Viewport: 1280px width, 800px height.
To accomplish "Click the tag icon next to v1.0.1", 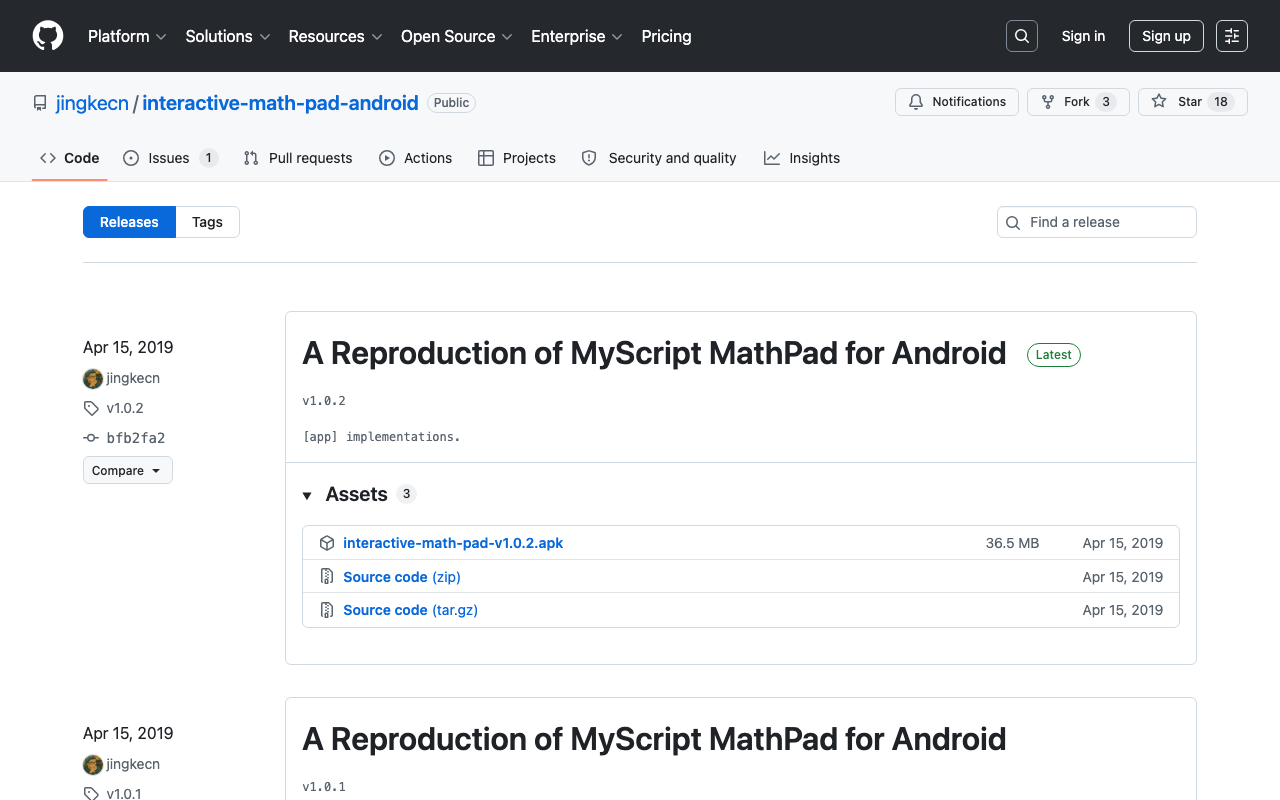I will click(91, 794).
